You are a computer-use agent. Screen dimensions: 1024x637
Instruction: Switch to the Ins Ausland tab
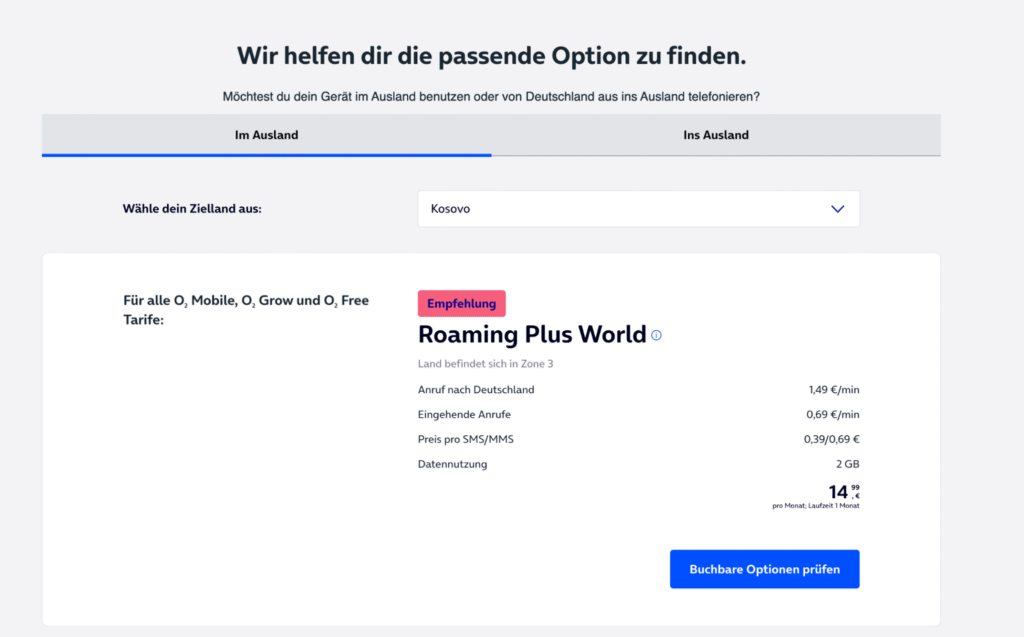tap(716, 134)
